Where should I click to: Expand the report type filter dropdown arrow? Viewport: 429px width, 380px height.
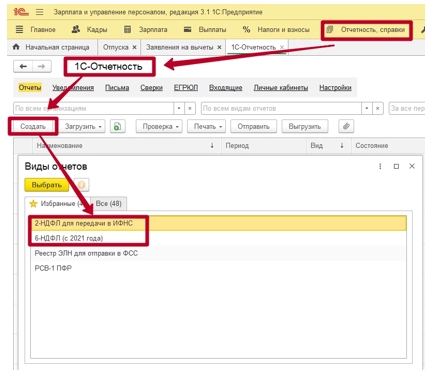(x=367, y=108)
